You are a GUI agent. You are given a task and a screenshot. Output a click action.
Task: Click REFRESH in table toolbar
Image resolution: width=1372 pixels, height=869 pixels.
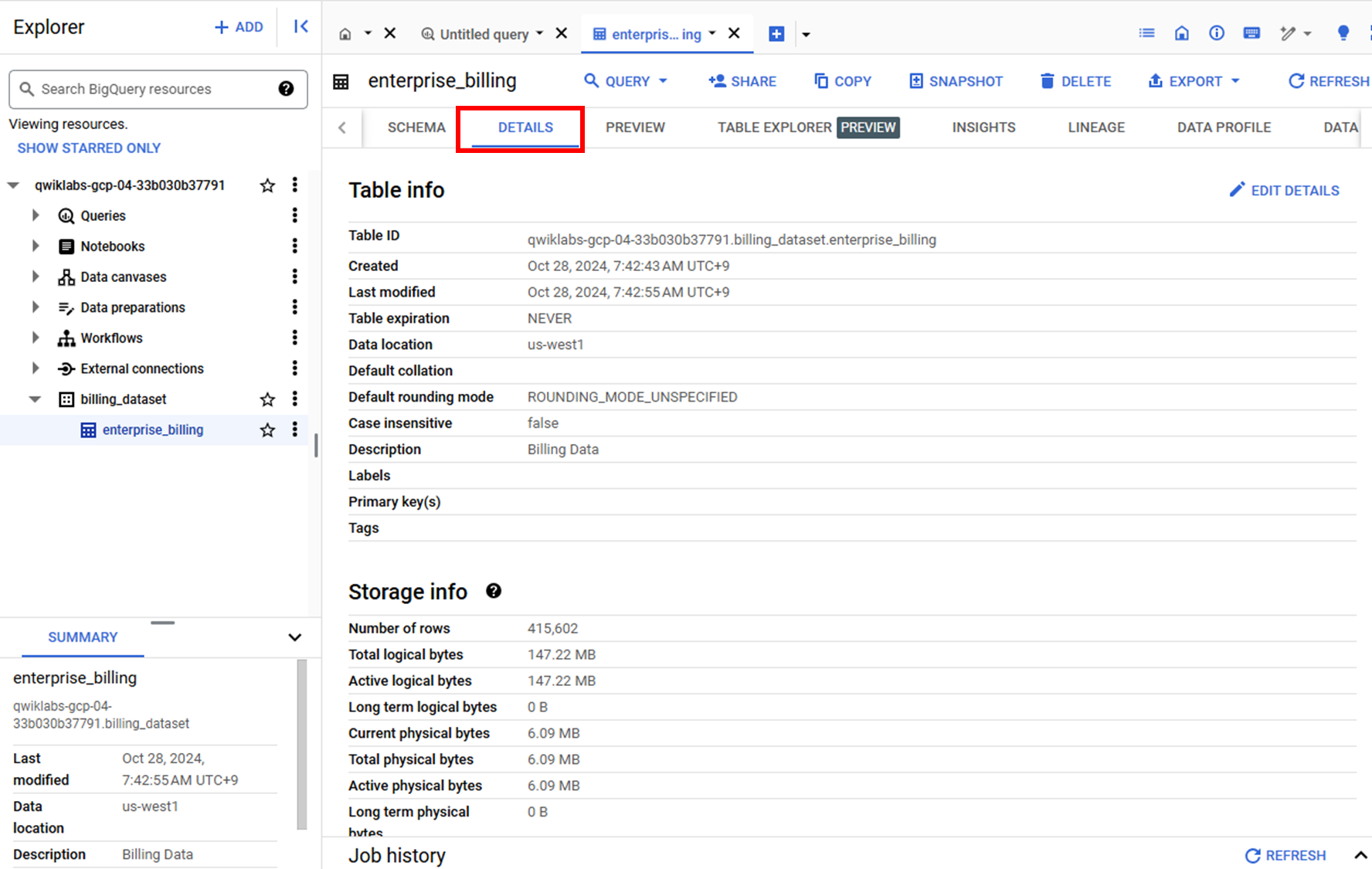pos(1329,81)
